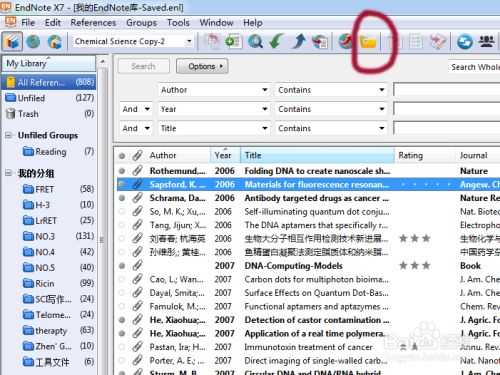The width and height of the screenshot is (500, 375).
Task: Open the first And operator dropdown
Action: coord(136,109)
